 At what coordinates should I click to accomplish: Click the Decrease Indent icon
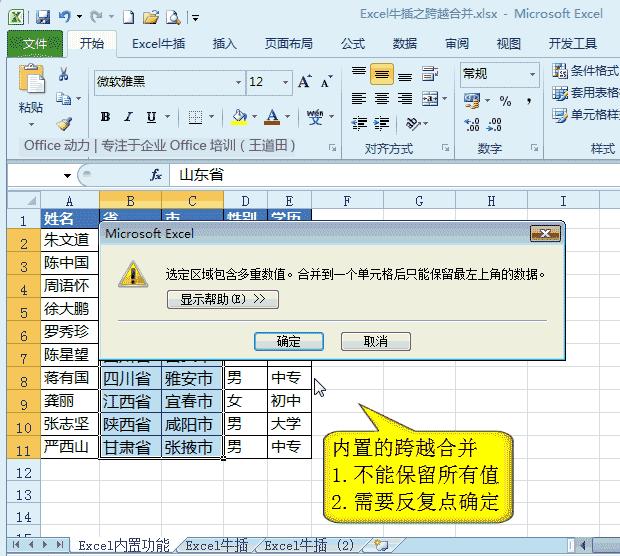(359, 123)
